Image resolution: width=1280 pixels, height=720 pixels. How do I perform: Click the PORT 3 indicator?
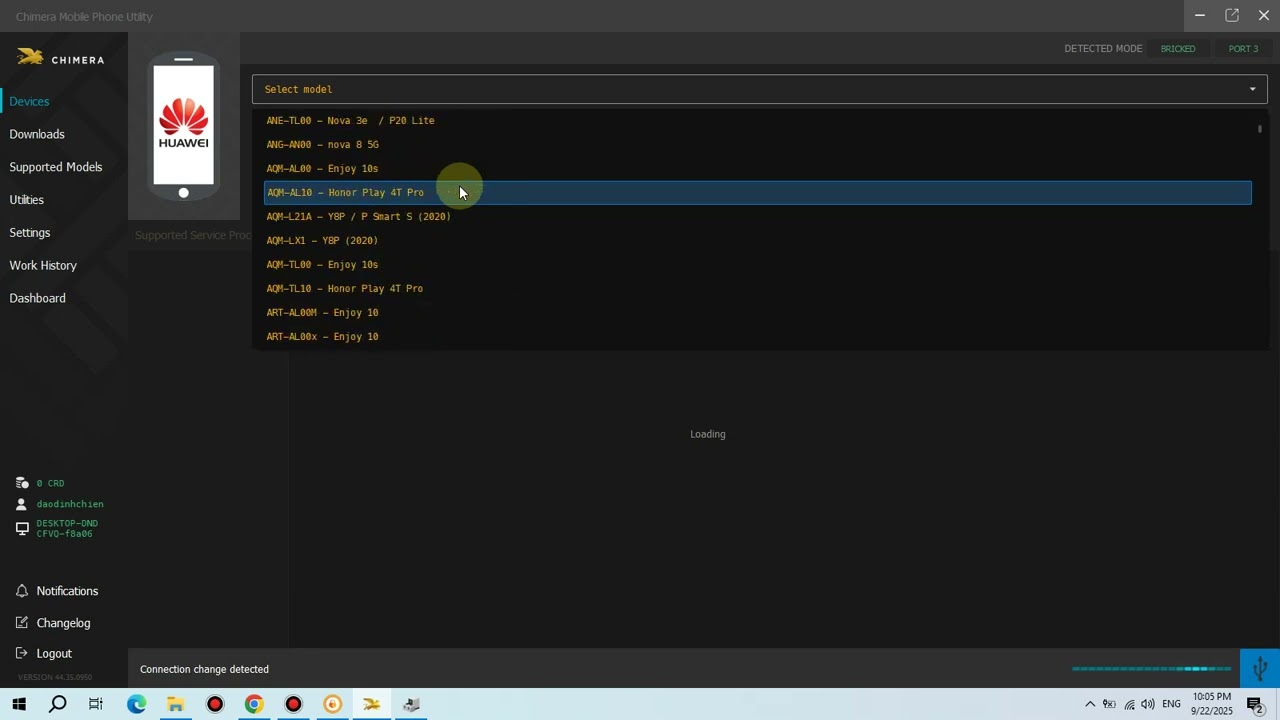click(x=1243, y=49)
